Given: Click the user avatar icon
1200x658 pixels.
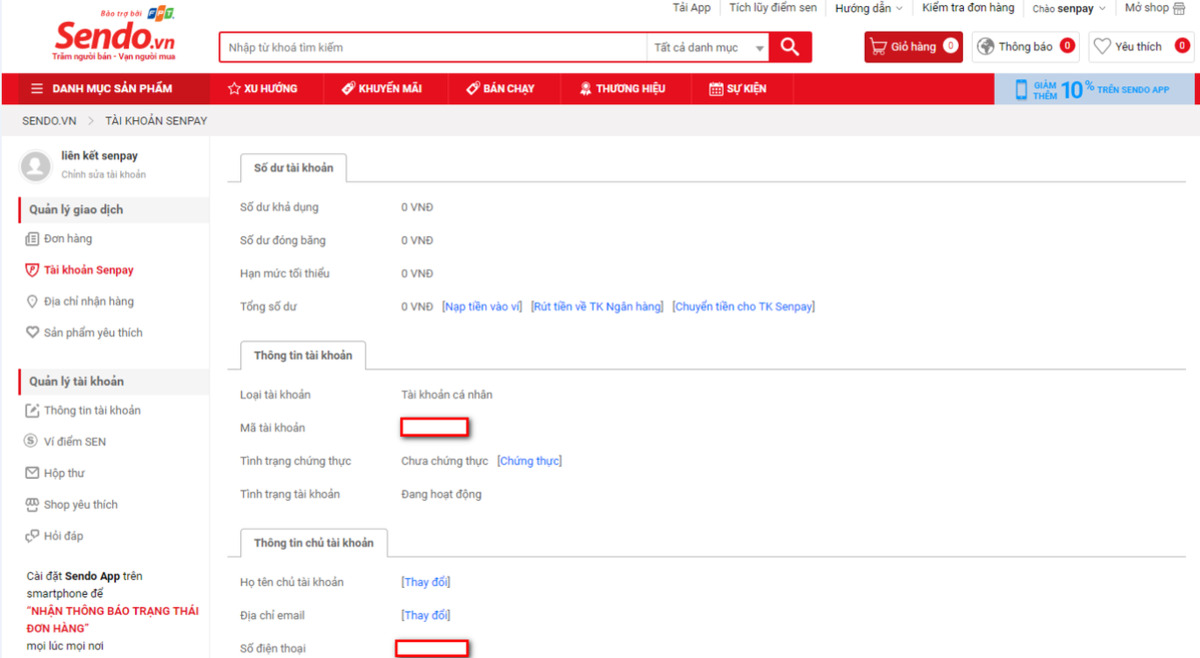Looking at the screenshot, I should click(x=36, y=166).
